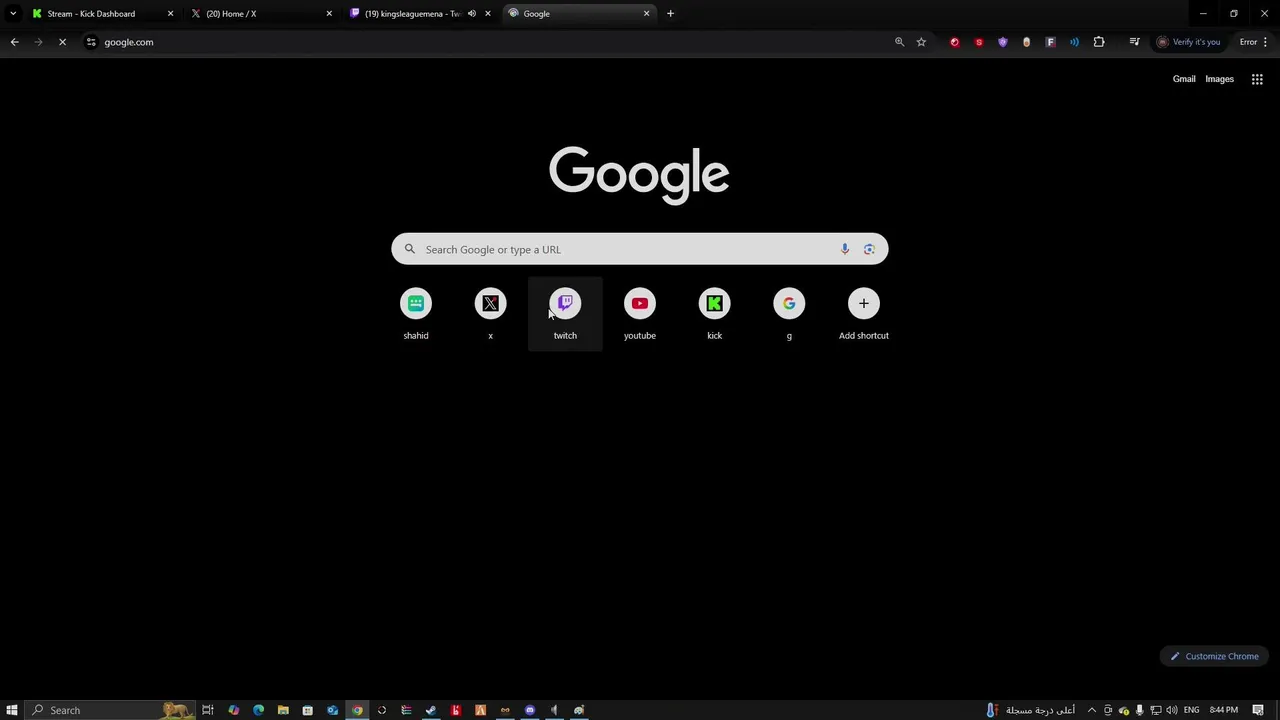Close the (20) Home / X tab
Screen dimensions: 1280x720
(329, 14)
